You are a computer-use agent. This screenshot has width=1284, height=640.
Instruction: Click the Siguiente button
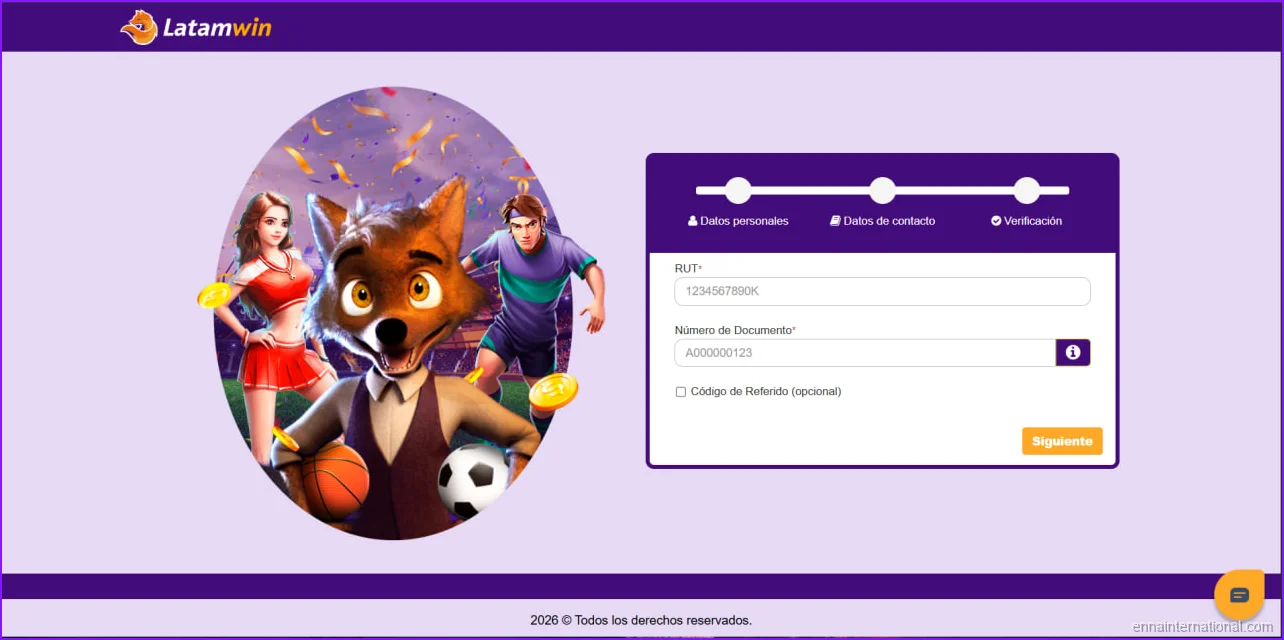[1062, 441]
